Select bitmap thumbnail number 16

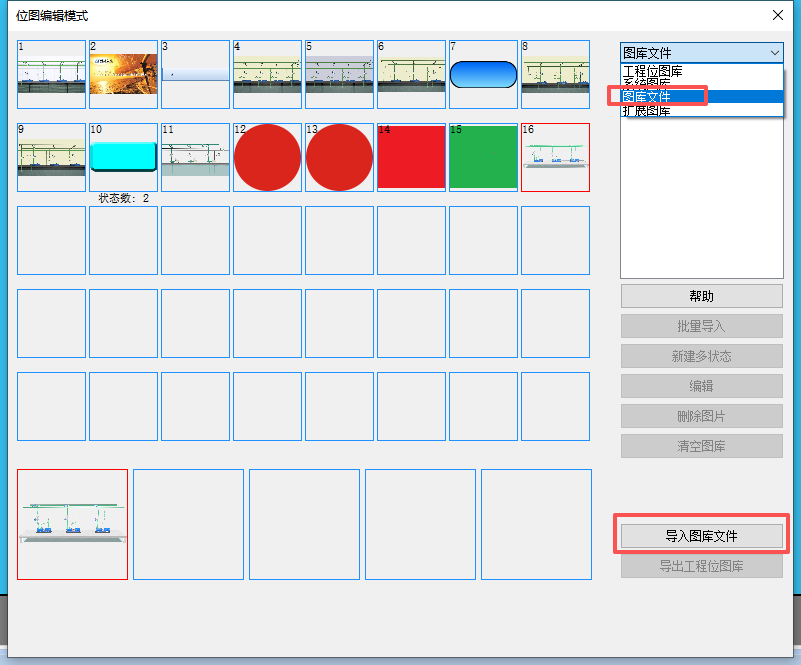pyautogui.click(x=555, y=157)
